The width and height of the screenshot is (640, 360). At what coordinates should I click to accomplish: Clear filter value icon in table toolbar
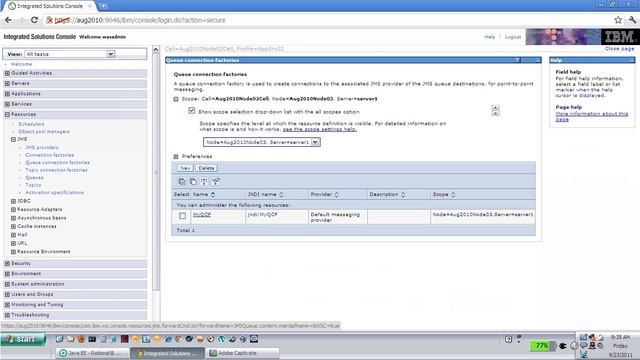pyautogui.click(x=216, y=181)
